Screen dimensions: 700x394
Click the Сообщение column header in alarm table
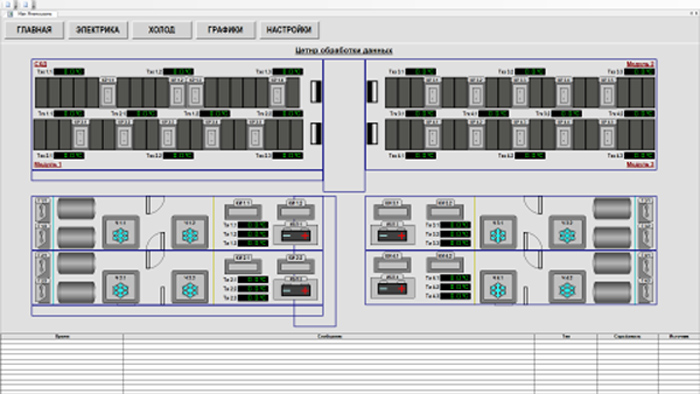click(329, 336)
